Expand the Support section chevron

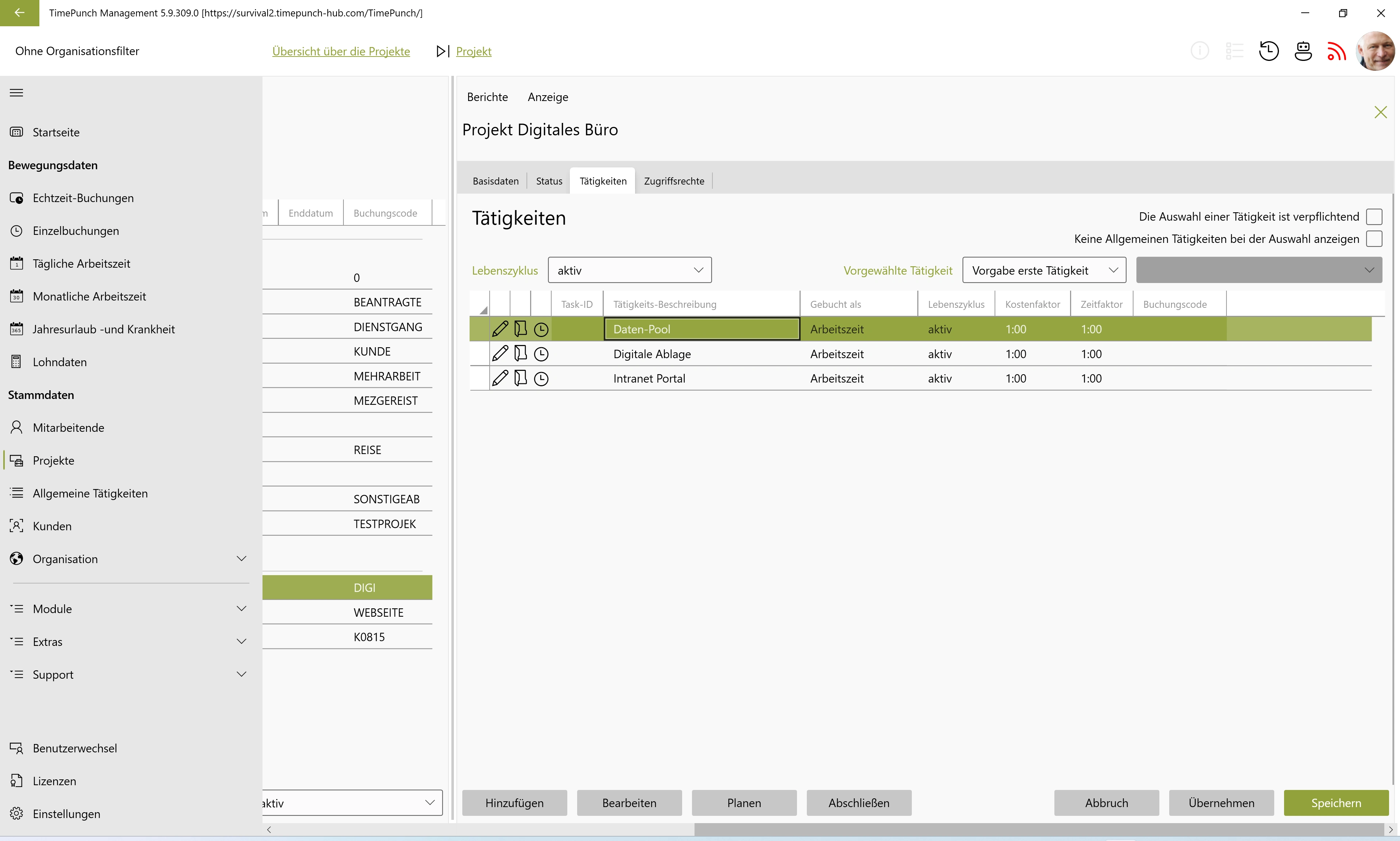241,674
